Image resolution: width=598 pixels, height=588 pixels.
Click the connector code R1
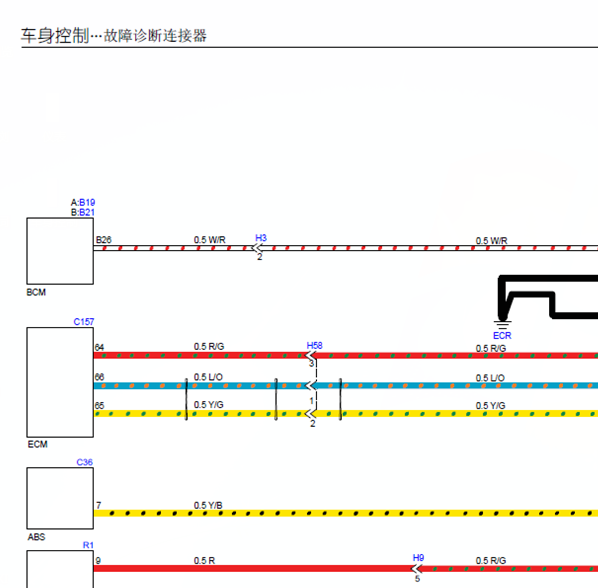[88, 545]
